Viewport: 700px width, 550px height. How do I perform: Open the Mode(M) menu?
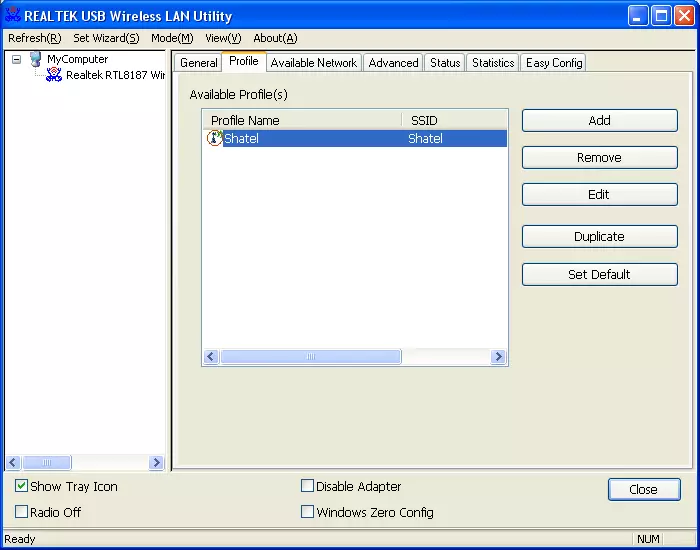click(x=172, y=38)
